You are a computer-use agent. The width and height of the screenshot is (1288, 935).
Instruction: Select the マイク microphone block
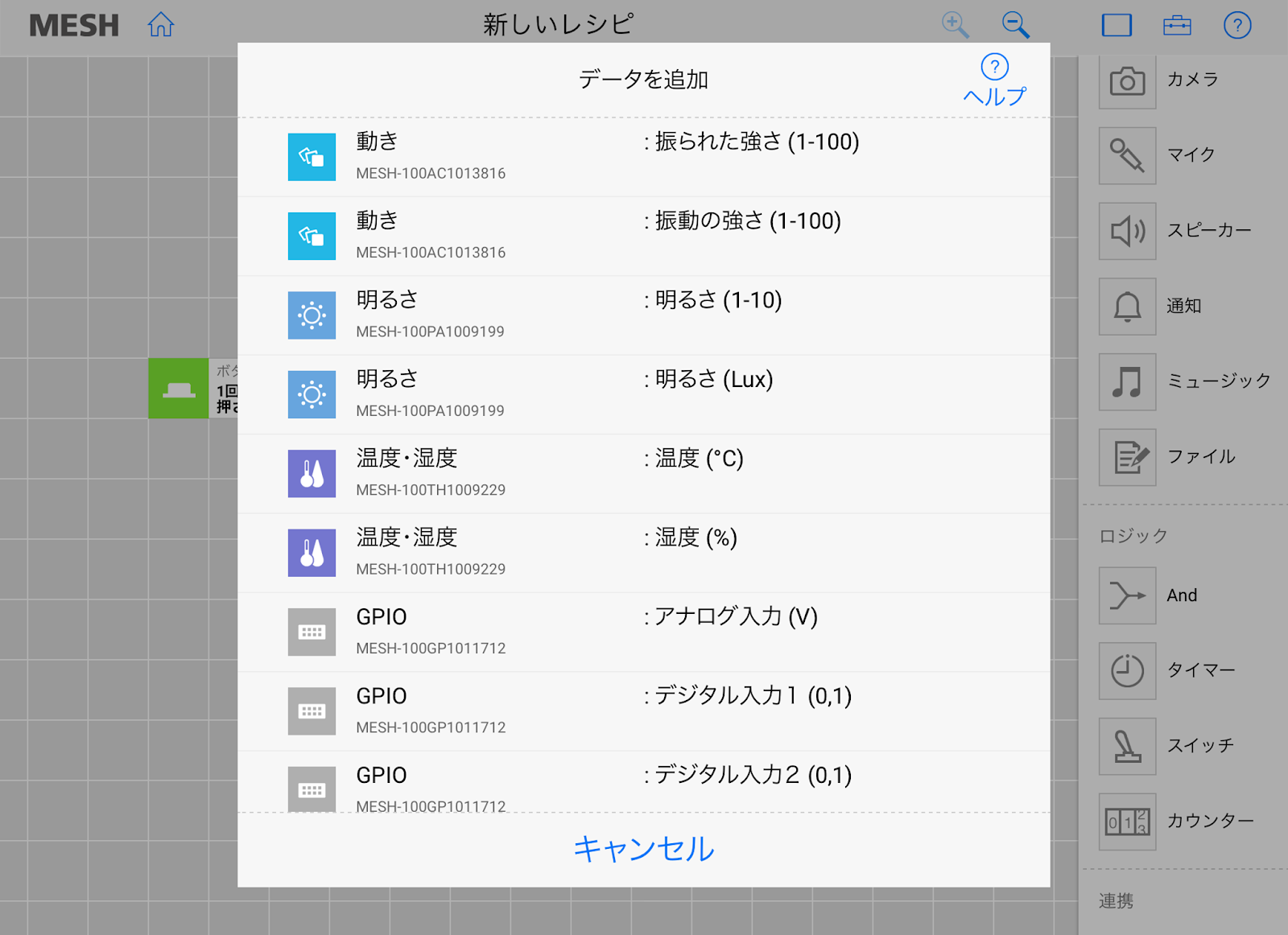(1128, 155)
